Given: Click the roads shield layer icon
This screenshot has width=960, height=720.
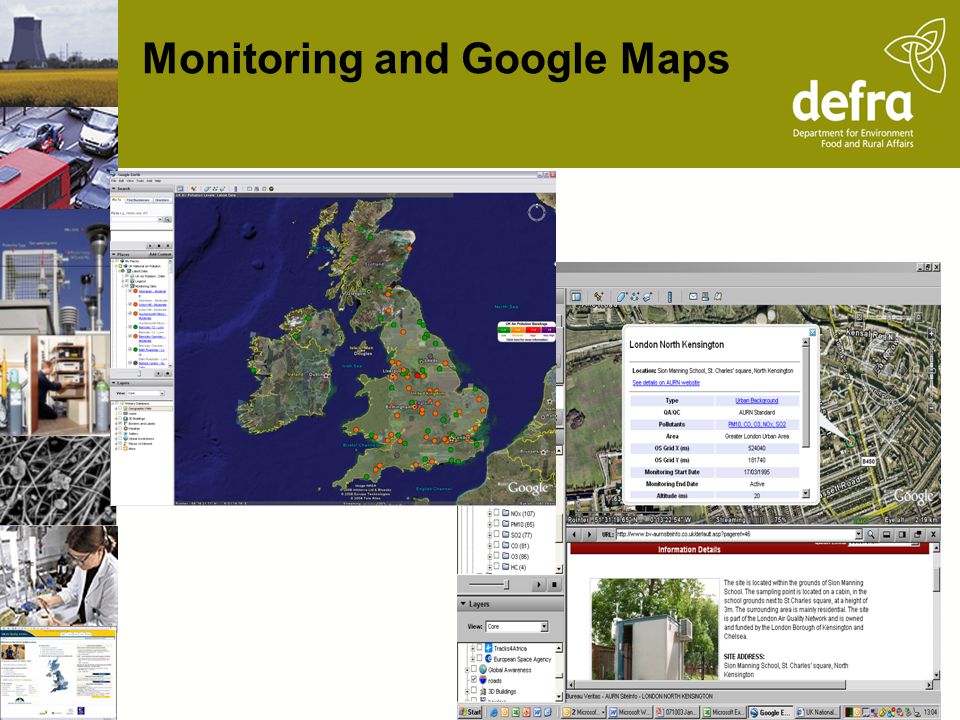Looking at the screenshot, I should (x=482, y=680).
